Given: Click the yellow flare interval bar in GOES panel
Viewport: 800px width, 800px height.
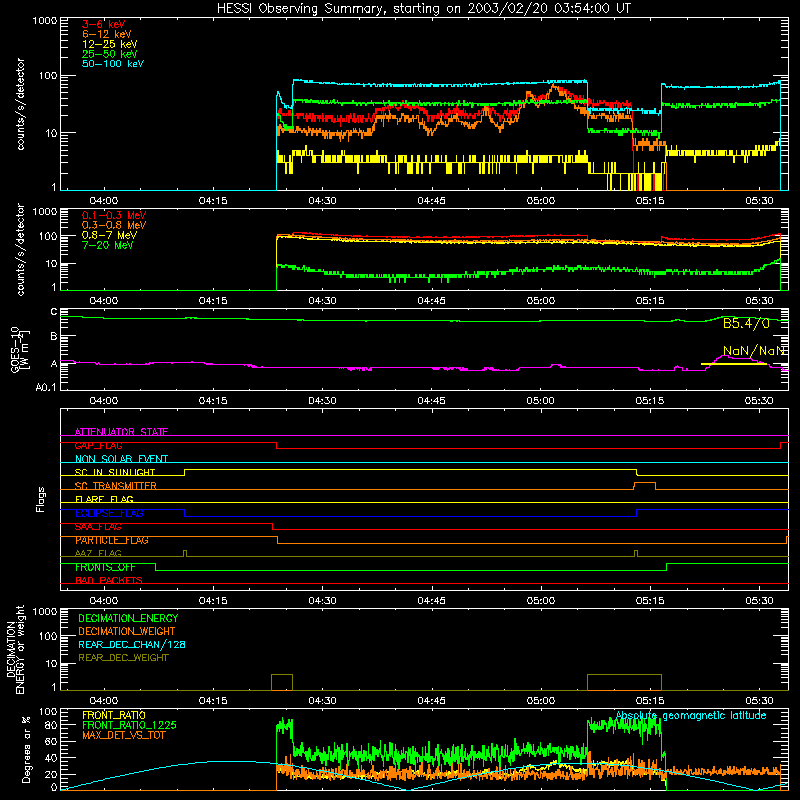Looking at the screenshot, I should tap(734, 364).
